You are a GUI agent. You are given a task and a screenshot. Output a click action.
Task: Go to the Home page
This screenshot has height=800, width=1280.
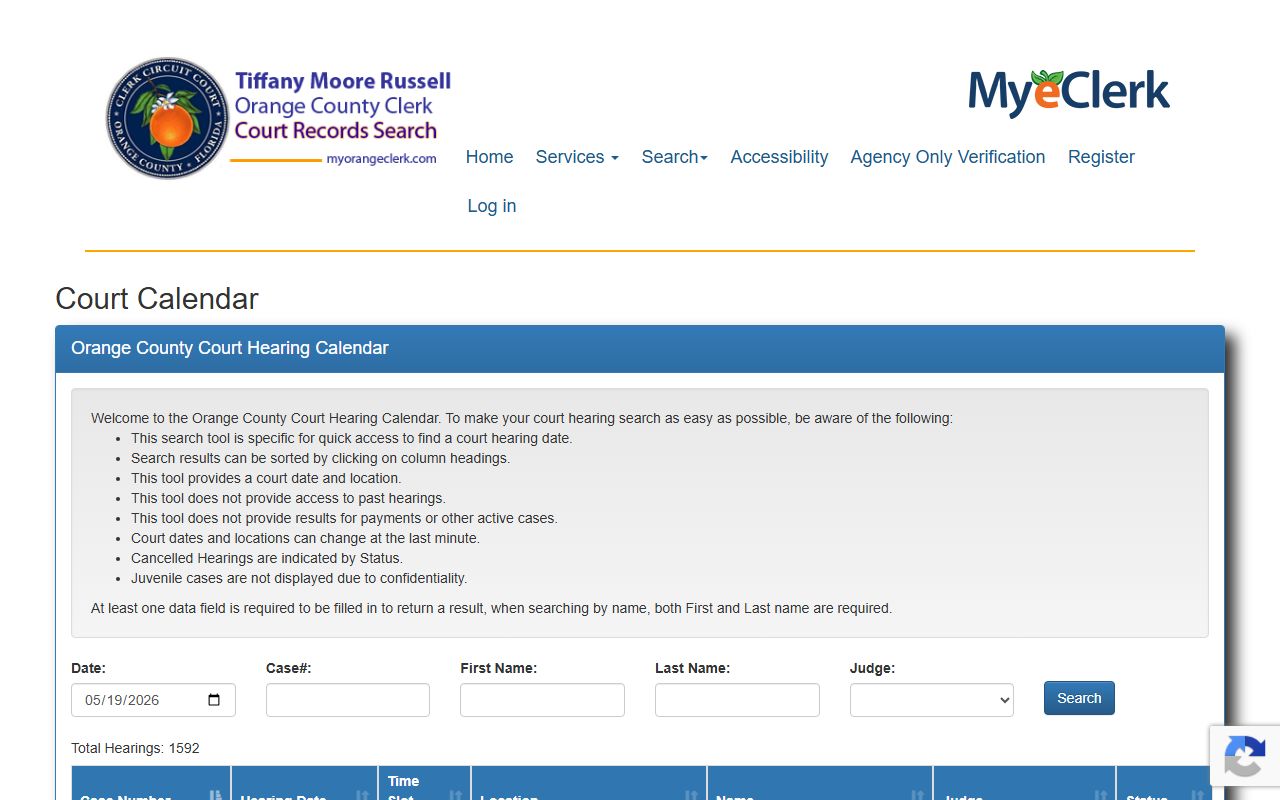(x=489, y=157)
